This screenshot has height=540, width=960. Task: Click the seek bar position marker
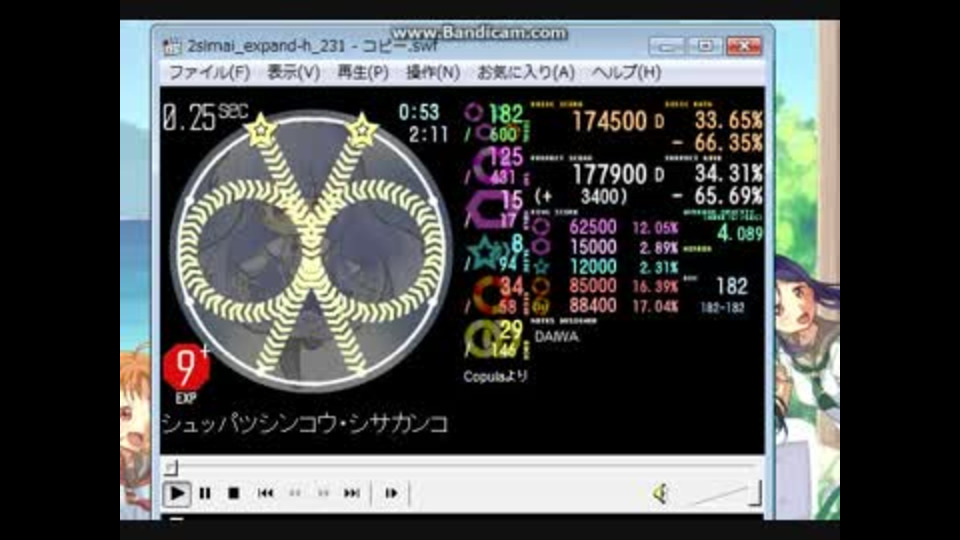(x=171, y=468)
